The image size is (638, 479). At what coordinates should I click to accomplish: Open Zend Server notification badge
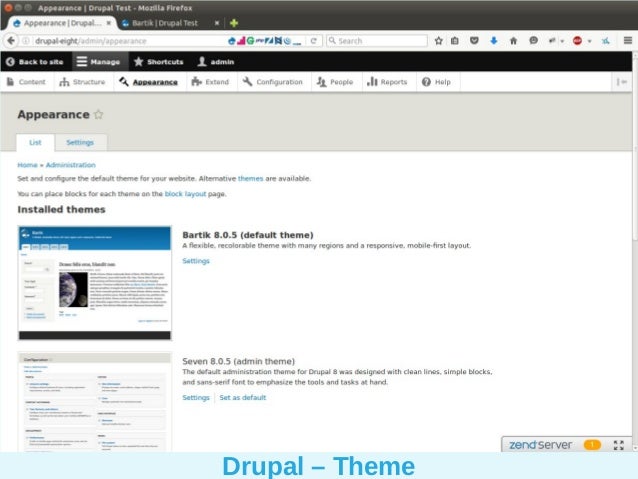point(592,445)
